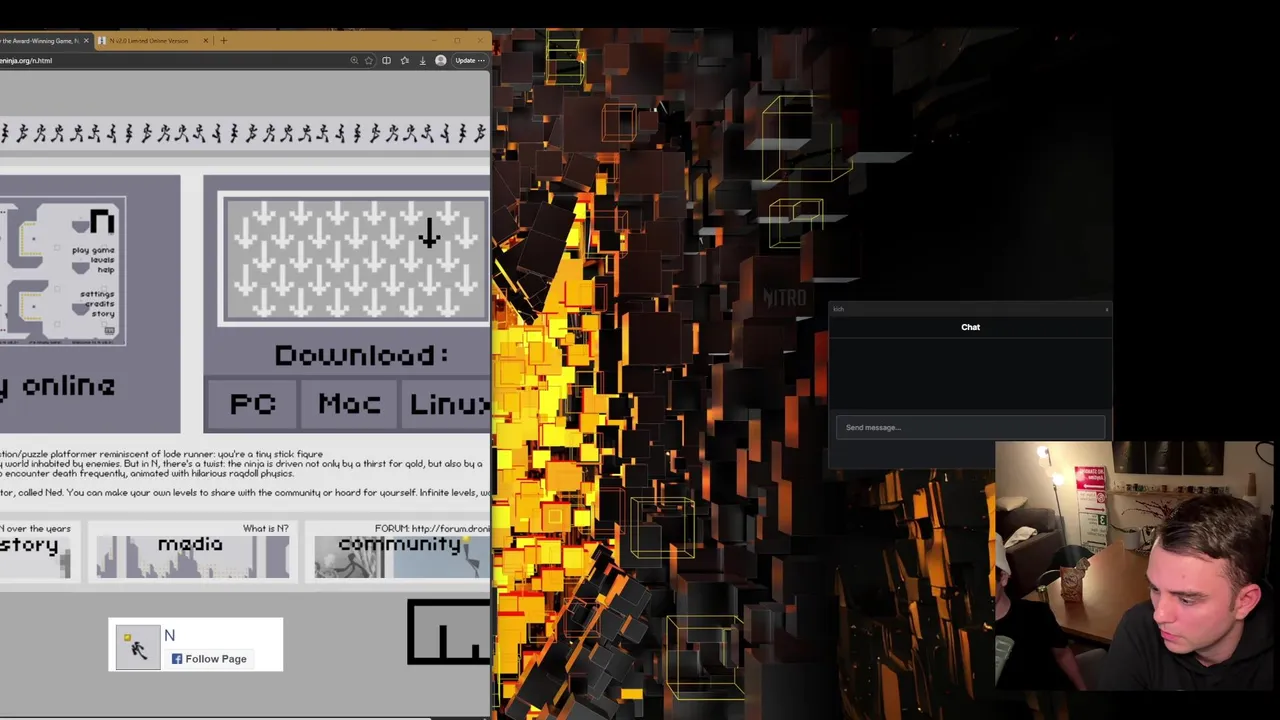Viewport: 1280px width, 720px height.
Task: Click the N Facebook page avatar icon
Action: pyautogui.click(x=138, y=647)
